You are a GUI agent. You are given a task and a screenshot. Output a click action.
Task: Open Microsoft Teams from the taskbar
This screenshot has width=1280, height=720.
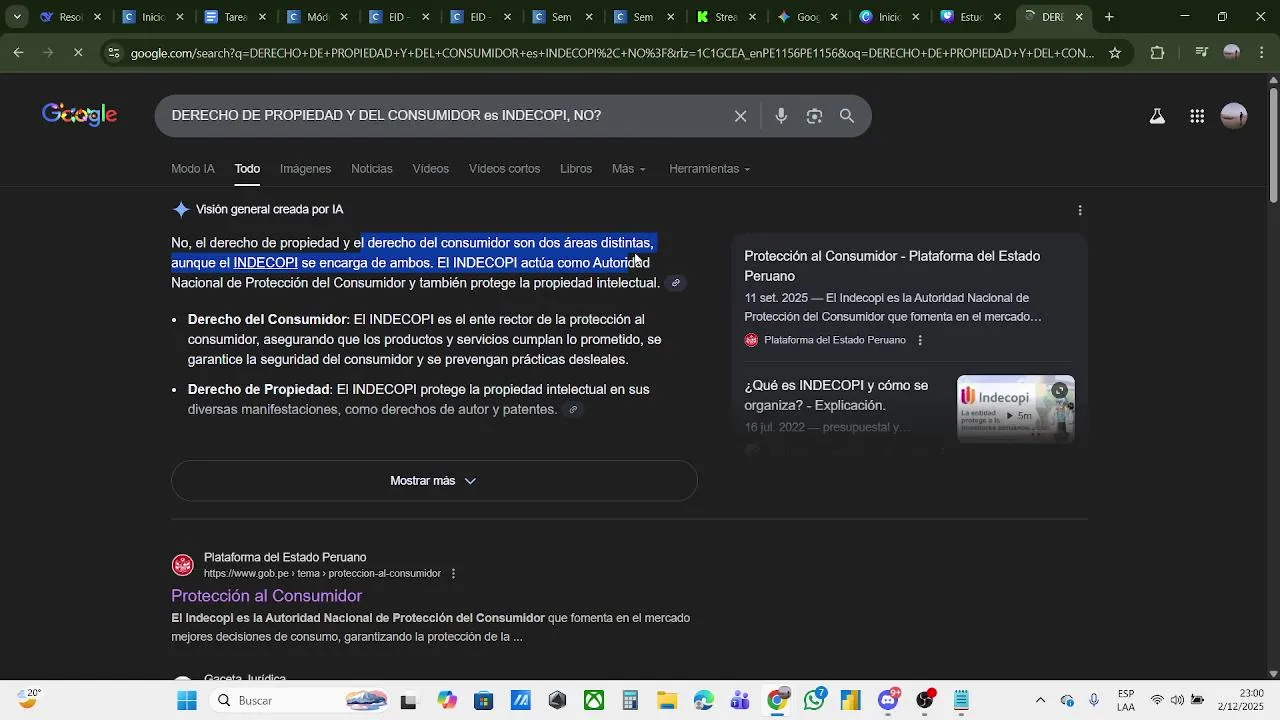click(x=740, y=701)
